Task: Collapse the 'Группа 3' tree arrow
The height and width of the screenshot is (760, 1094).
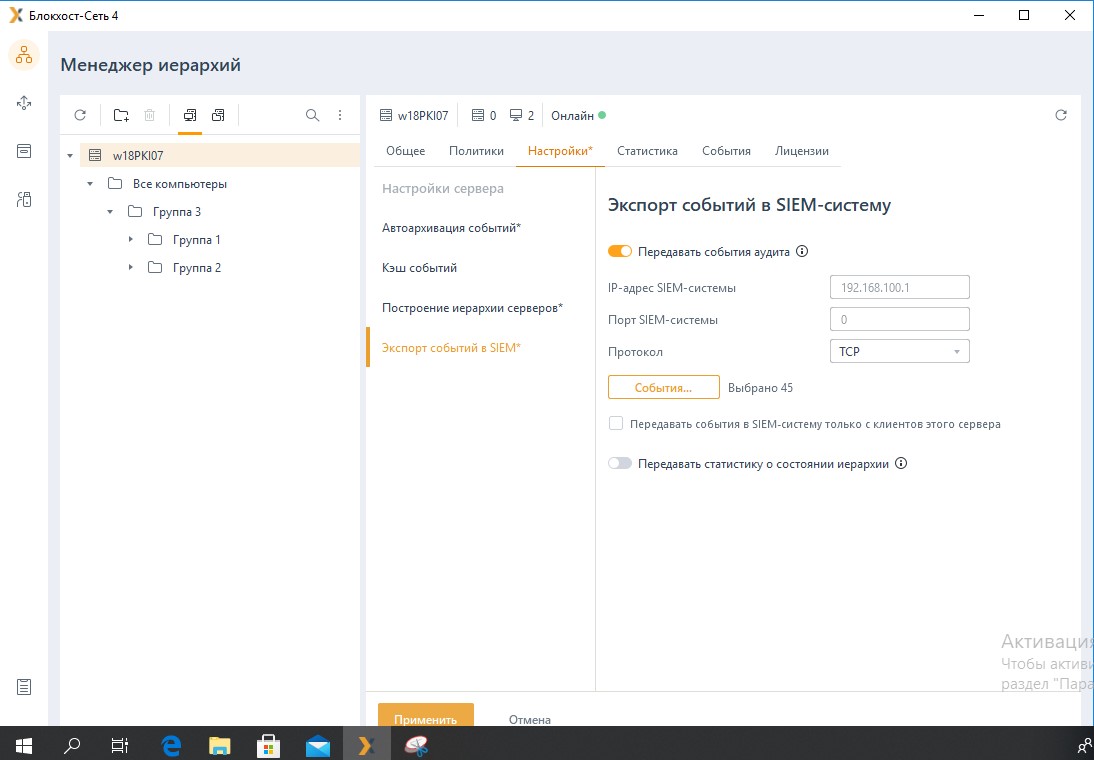Action: 110,211
